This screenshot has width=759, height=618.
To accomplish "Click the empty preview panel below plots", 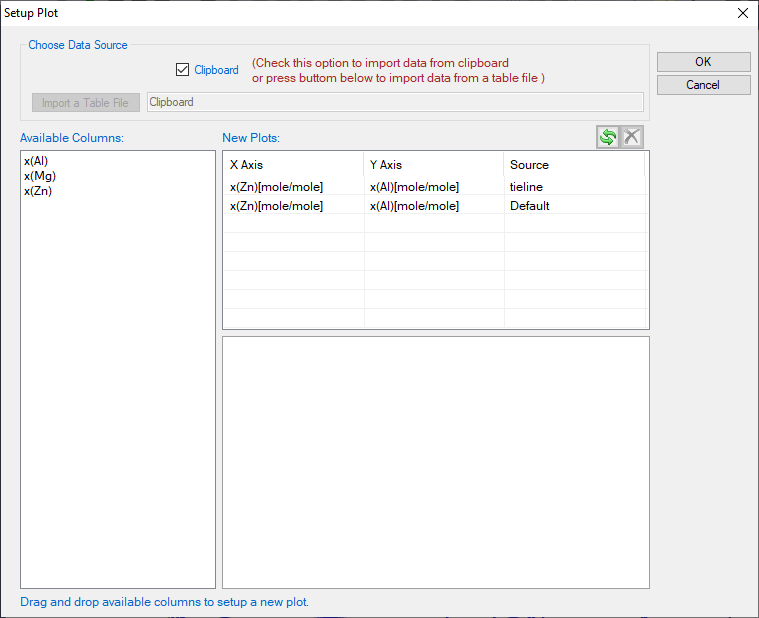I will click(435, 462).
